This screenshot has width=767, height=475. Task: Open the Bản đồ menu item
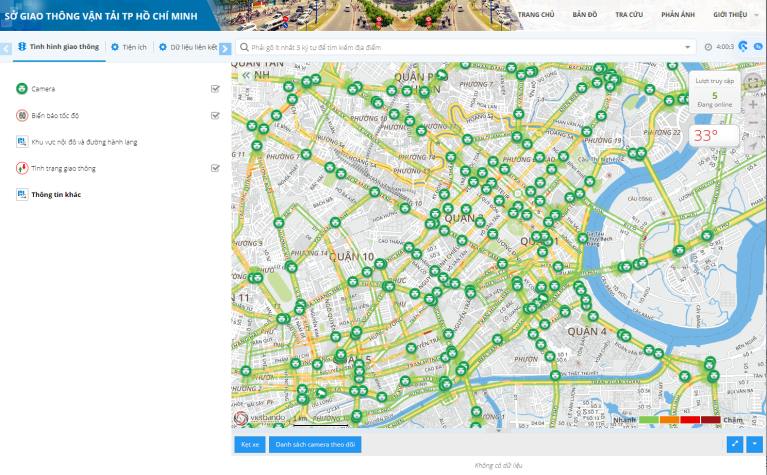584,15
